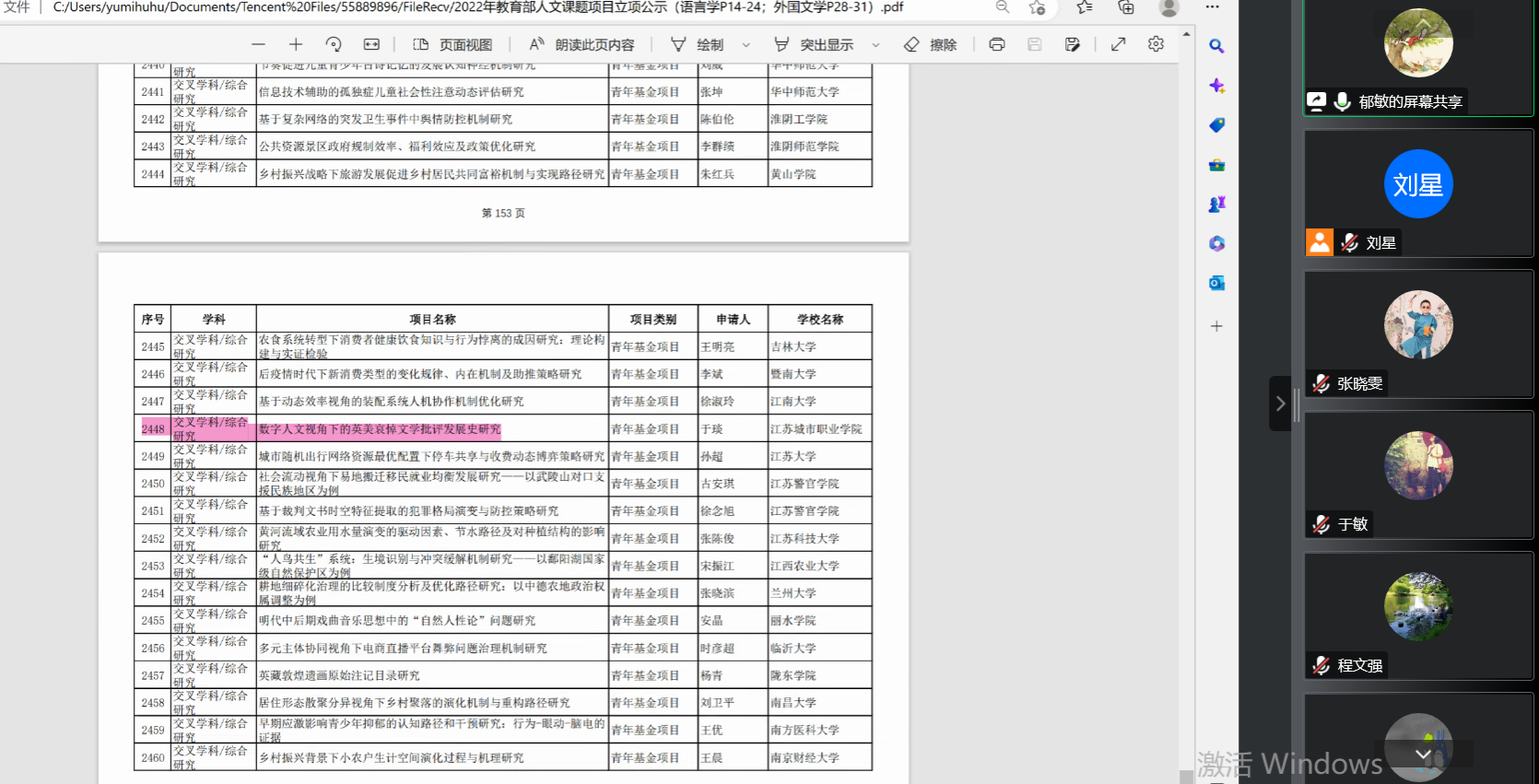Collapse the meeting participants panel arrow

coord(1280,404)
